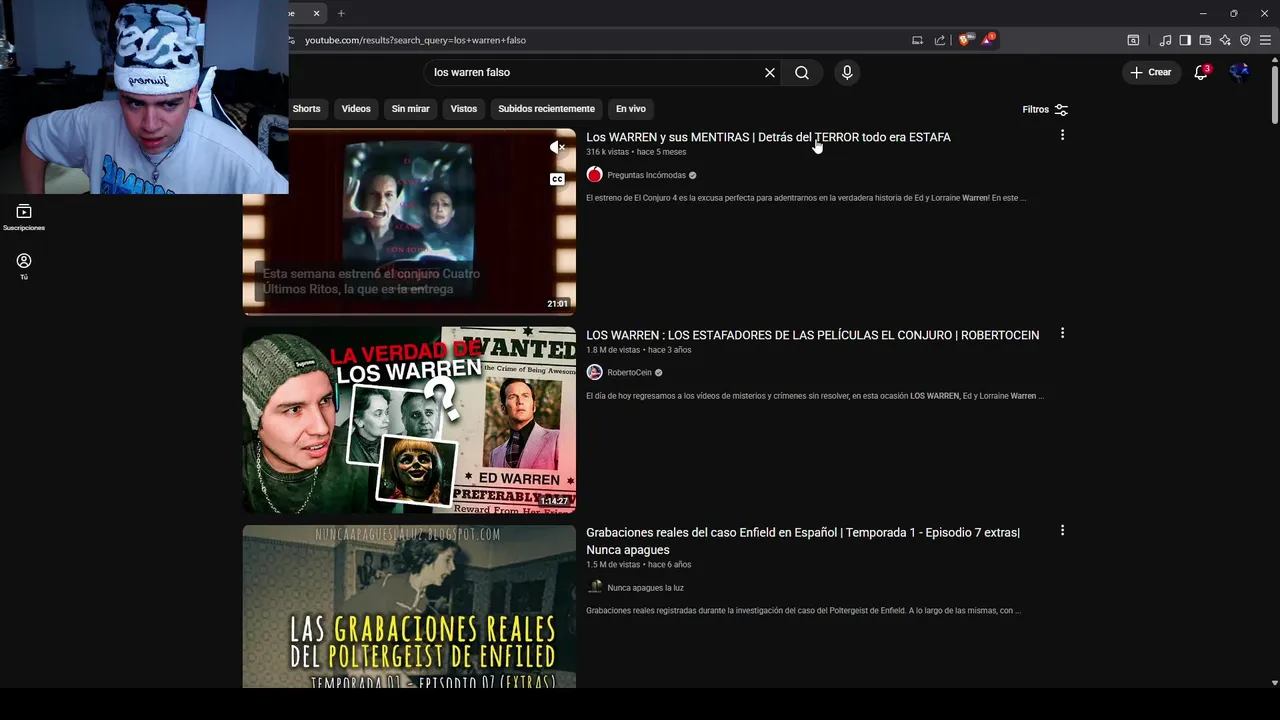This screenshot has height=720, width=1280.
Task: Select the Videos filter chip
Action: [x=356, y=109]
